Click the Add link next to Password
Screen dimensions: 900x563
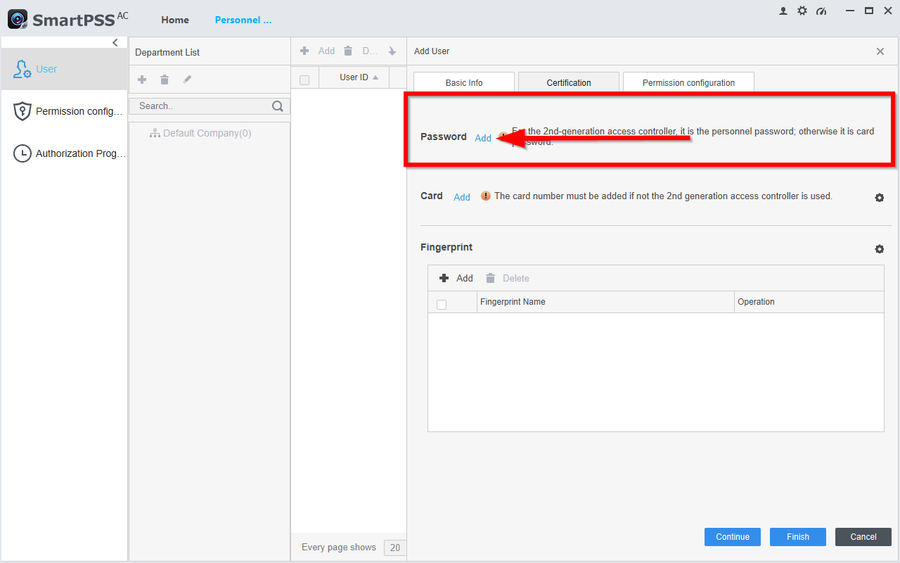click(x=483, y=138)
